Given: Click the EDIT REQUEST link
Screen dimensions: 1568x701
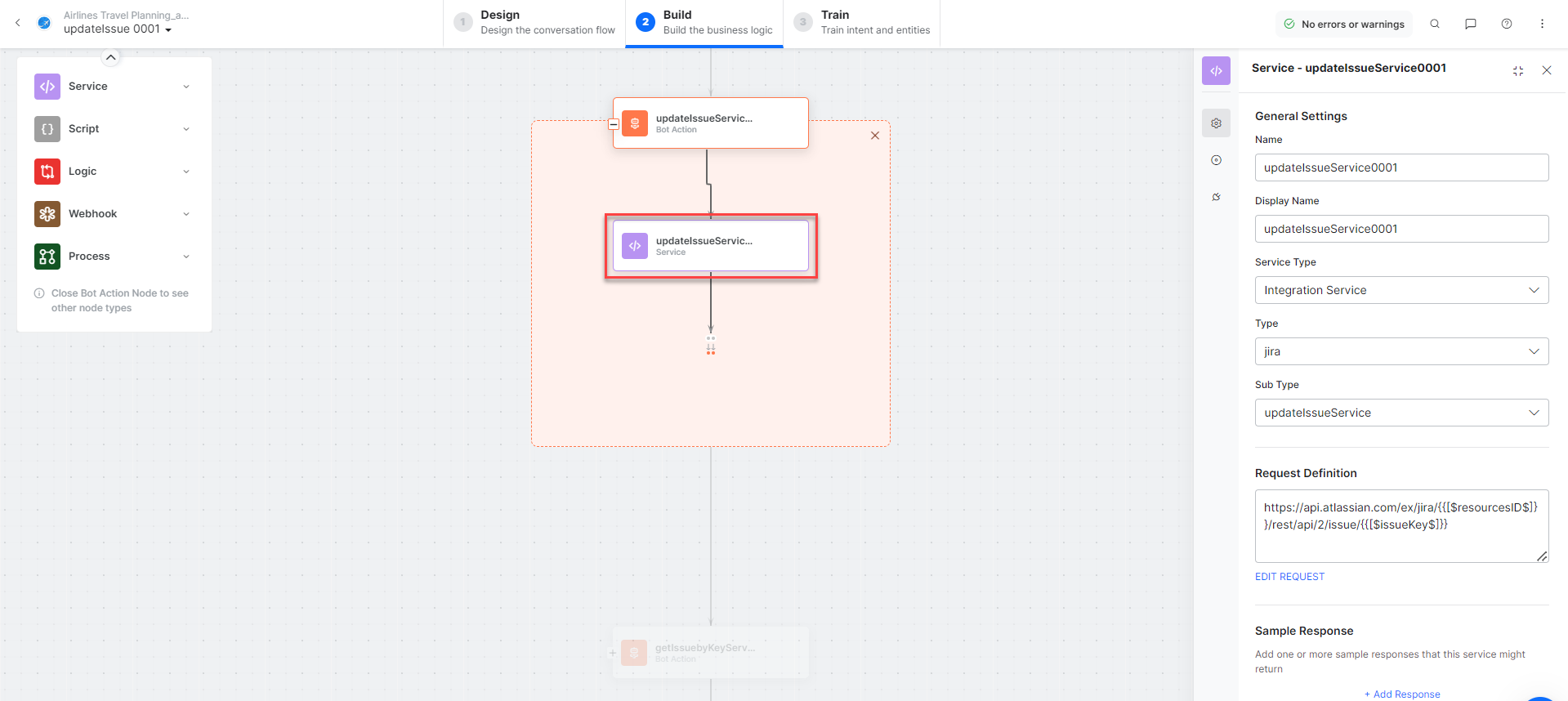Looking at the screenshot, I should (x=1289, y=577).
